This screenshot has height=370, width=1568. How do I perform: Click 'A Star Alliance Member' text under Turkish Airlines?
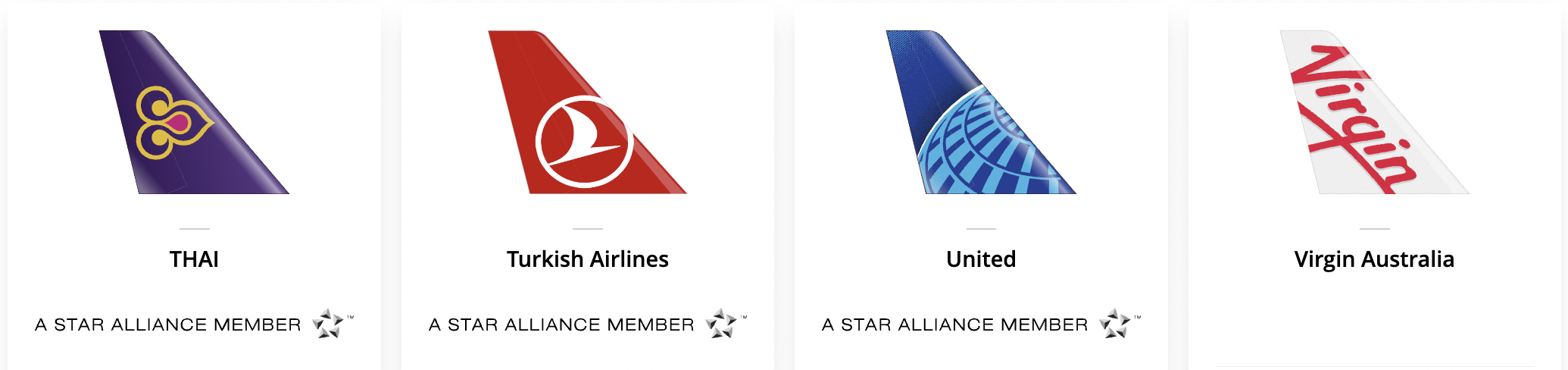click(561, 325)
